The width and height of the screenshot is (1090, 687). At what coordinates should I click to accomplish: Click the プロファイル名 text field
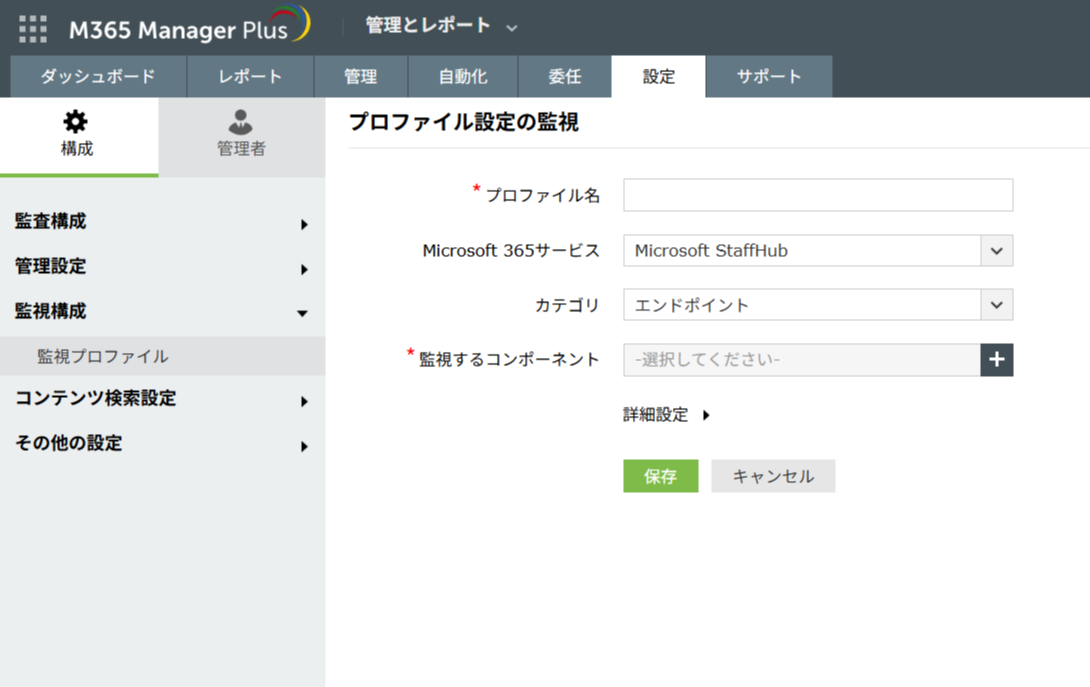click(x=817, y=195)
